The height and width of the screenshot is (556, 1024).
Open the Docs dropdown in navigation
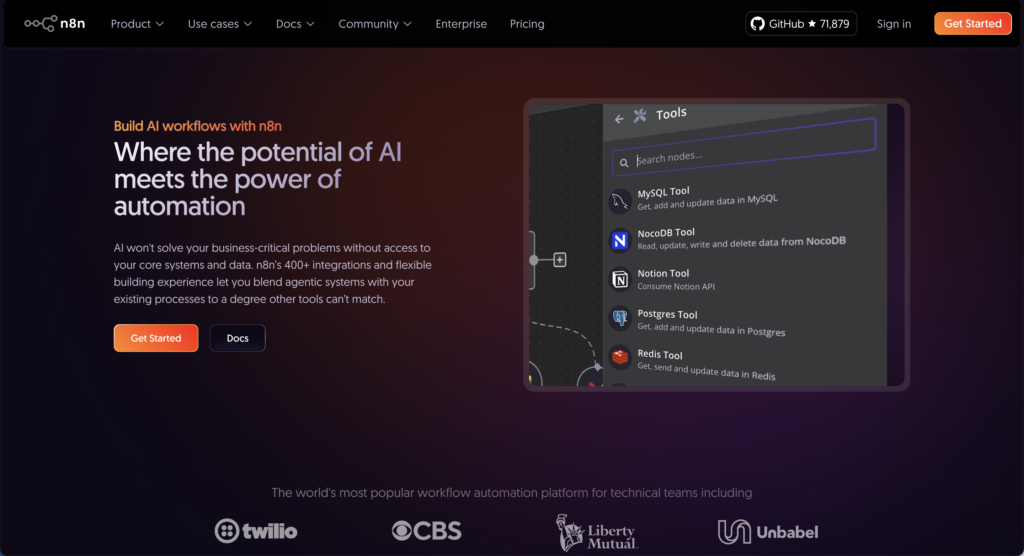click(295, 24)
